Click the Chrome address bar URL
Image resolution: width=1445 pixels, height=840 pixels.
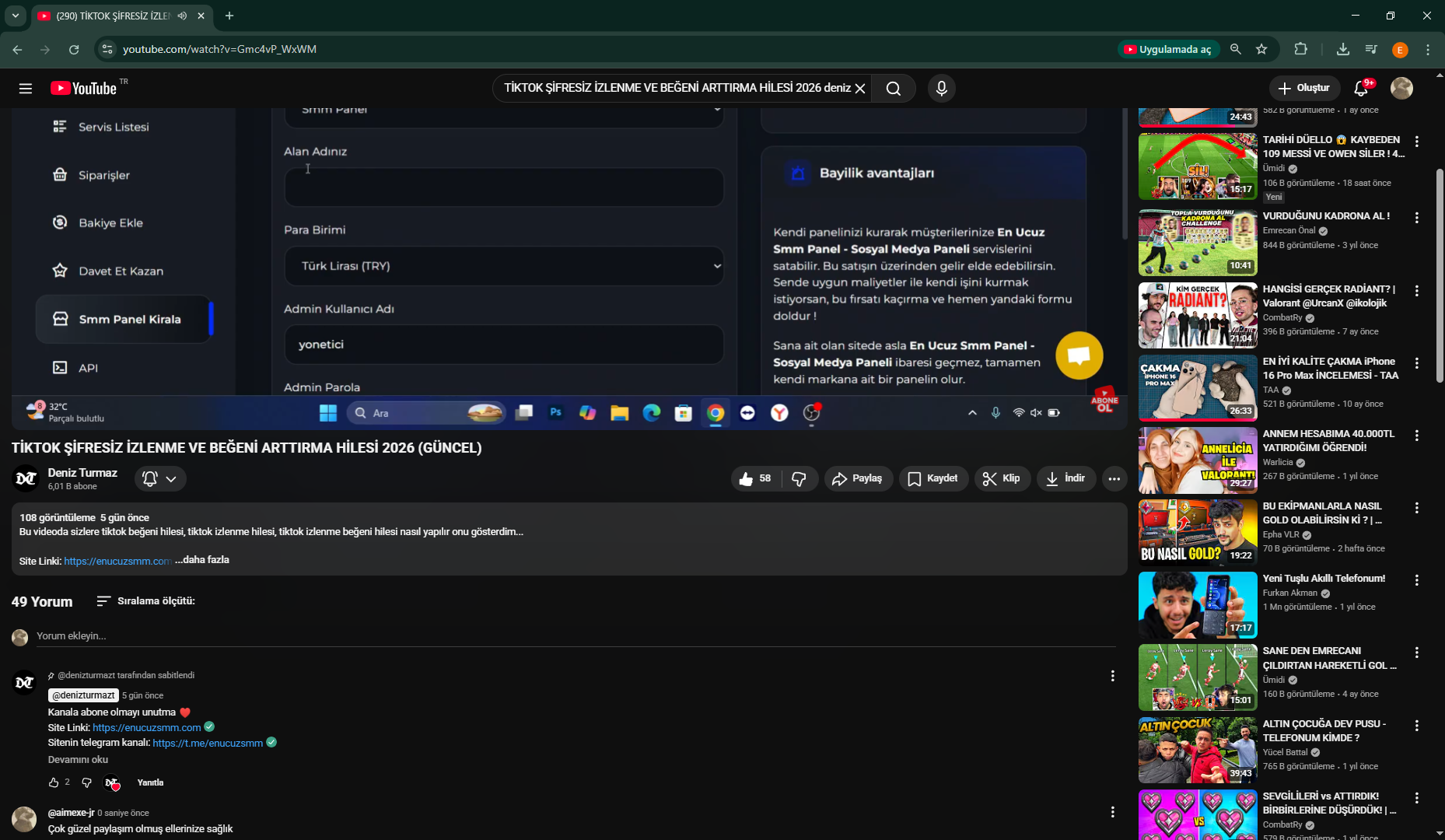point(219,49)
